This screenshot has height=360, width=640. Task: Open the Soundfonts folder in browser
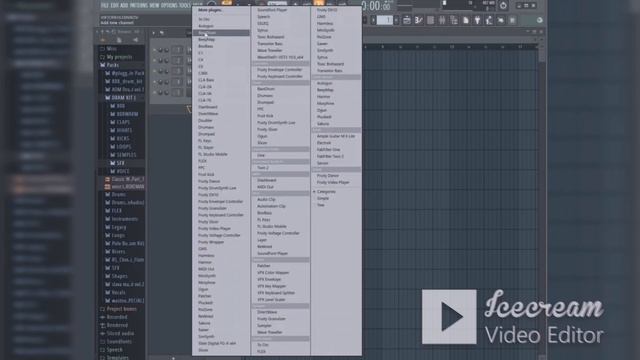[x=119, y=342]
